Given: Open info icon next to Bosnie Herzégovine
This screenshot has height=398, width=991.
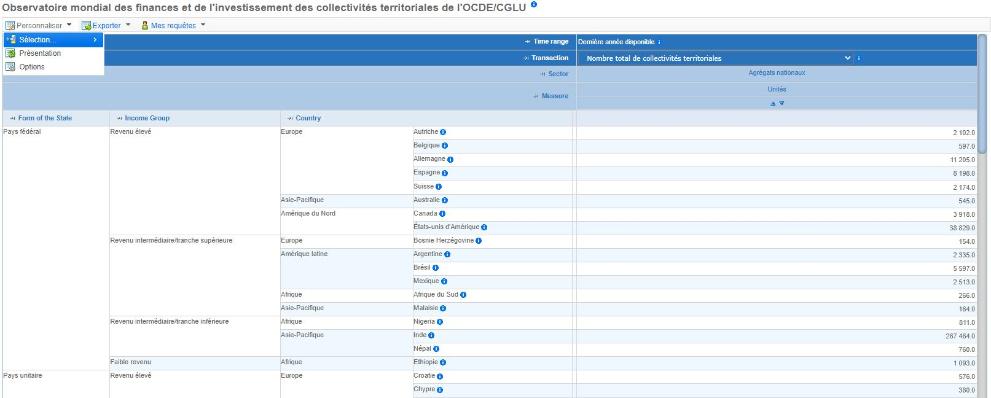Looking at the screenshot, I should pyautogui.click(x=479, y=241).
